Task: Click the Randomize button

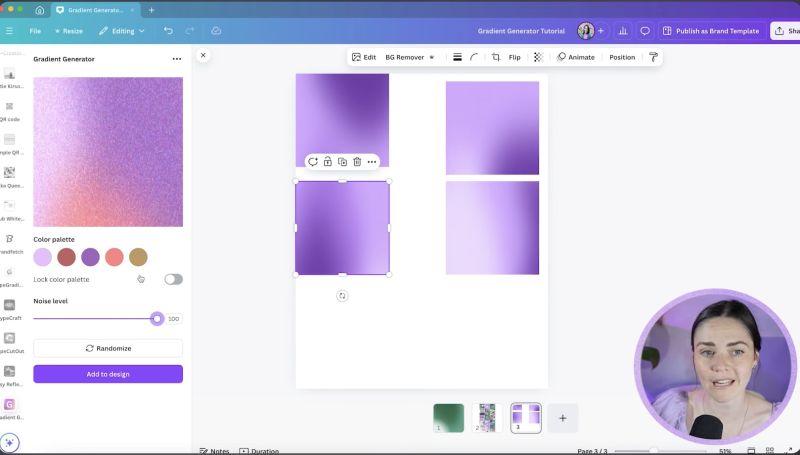Action: (108, 348)
